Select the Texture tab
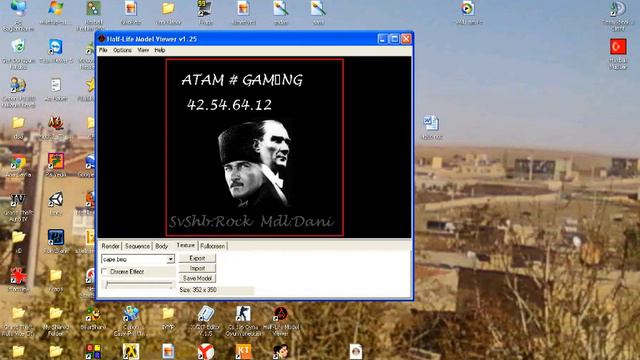Image resolution: width=640 pixels, height=360 pixels. (x=185, y=245)
